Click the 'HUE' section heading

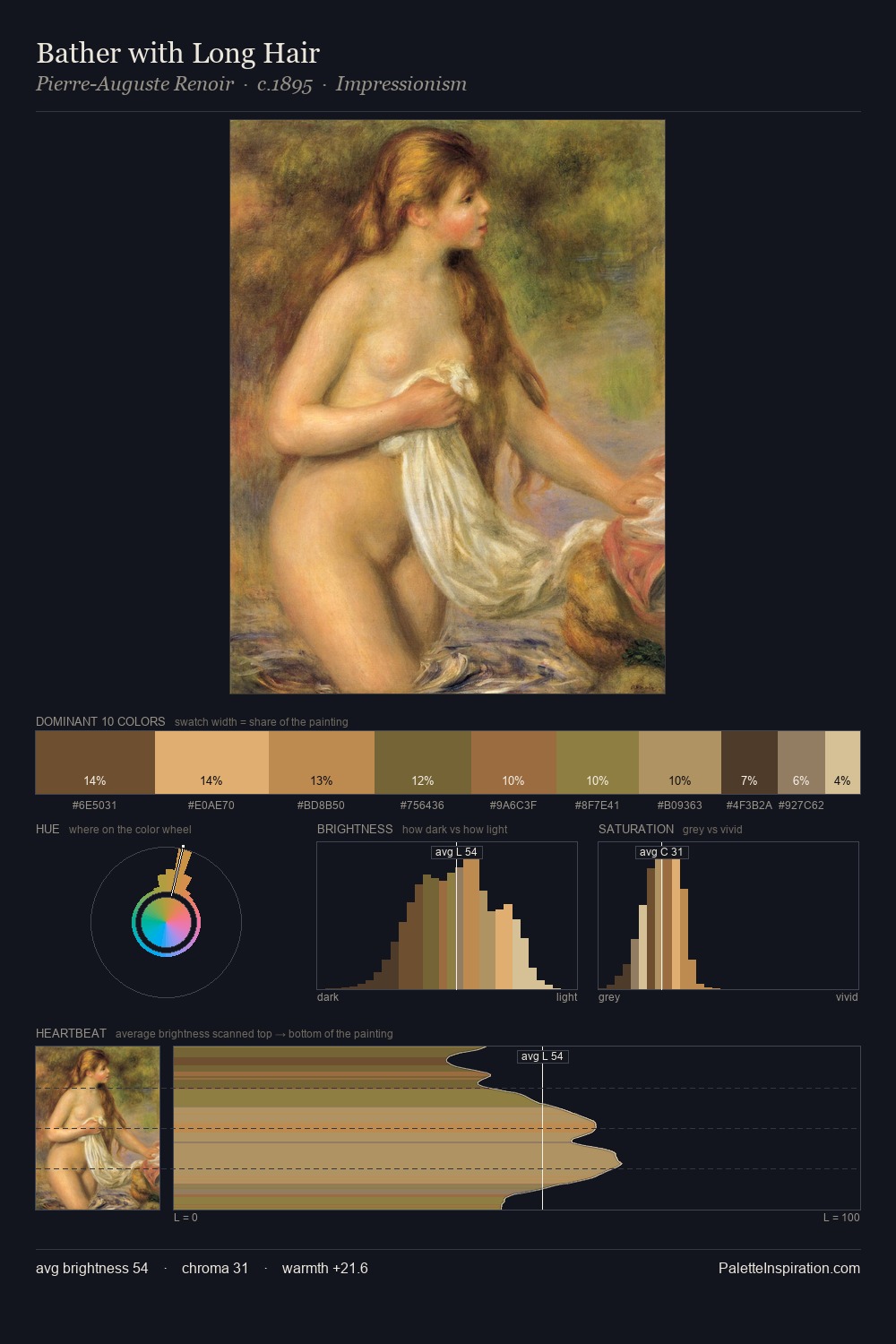pos(47,829)
